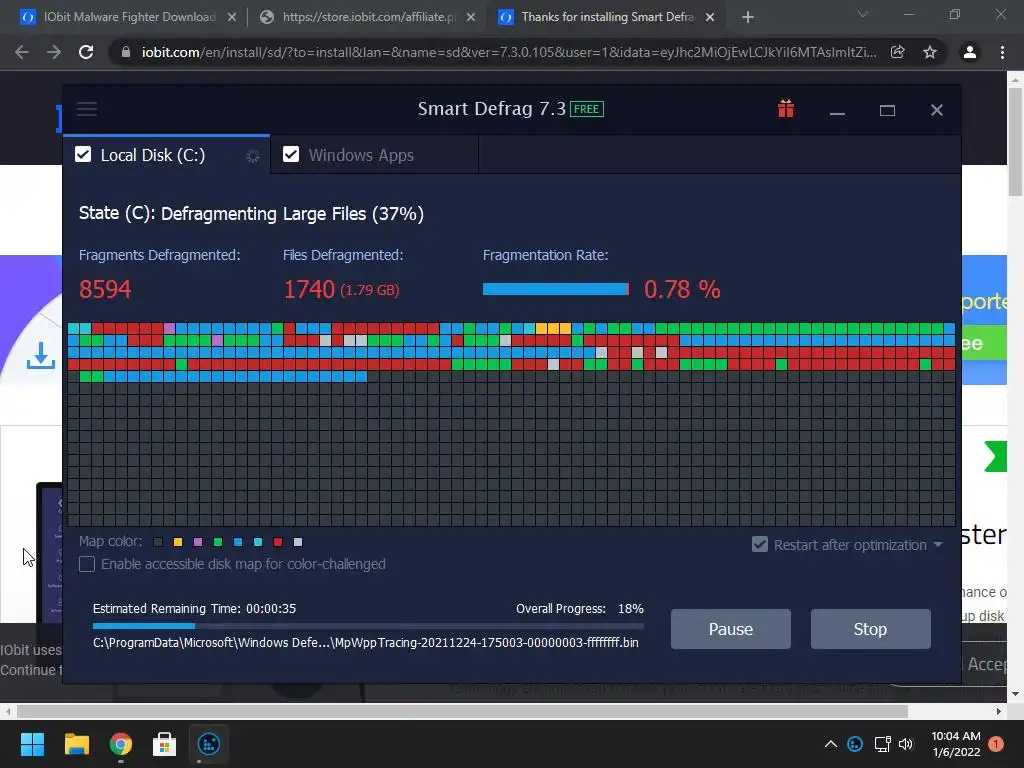Click the MpWppTracing file path text
Viewport: 1024px width, 768px height.
(x=366, y=643)
